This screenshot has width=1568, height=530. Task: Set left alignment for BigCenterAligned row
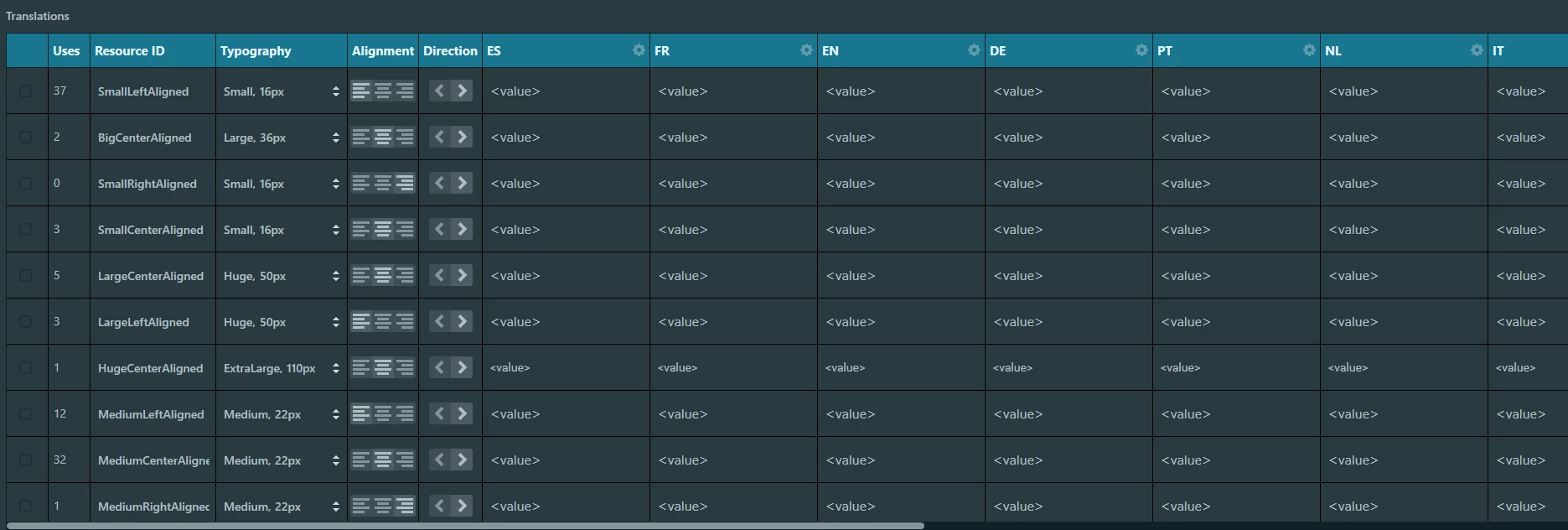[361, 137]
